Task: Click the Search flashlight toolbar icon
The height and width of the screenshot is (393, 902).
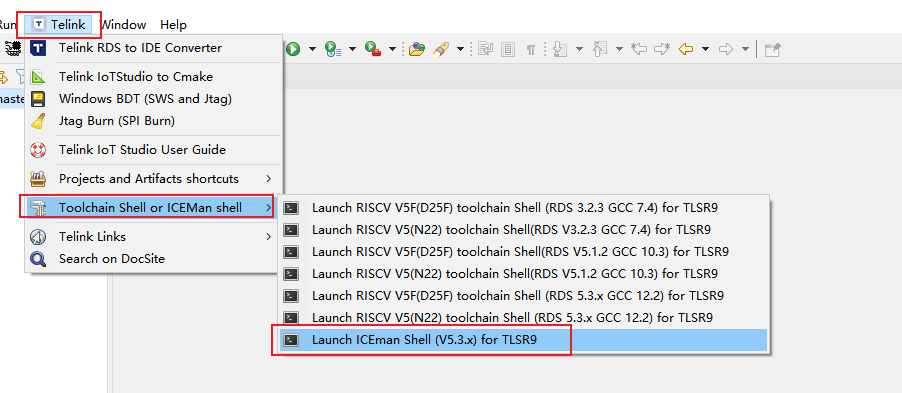Action: point(441,49)
